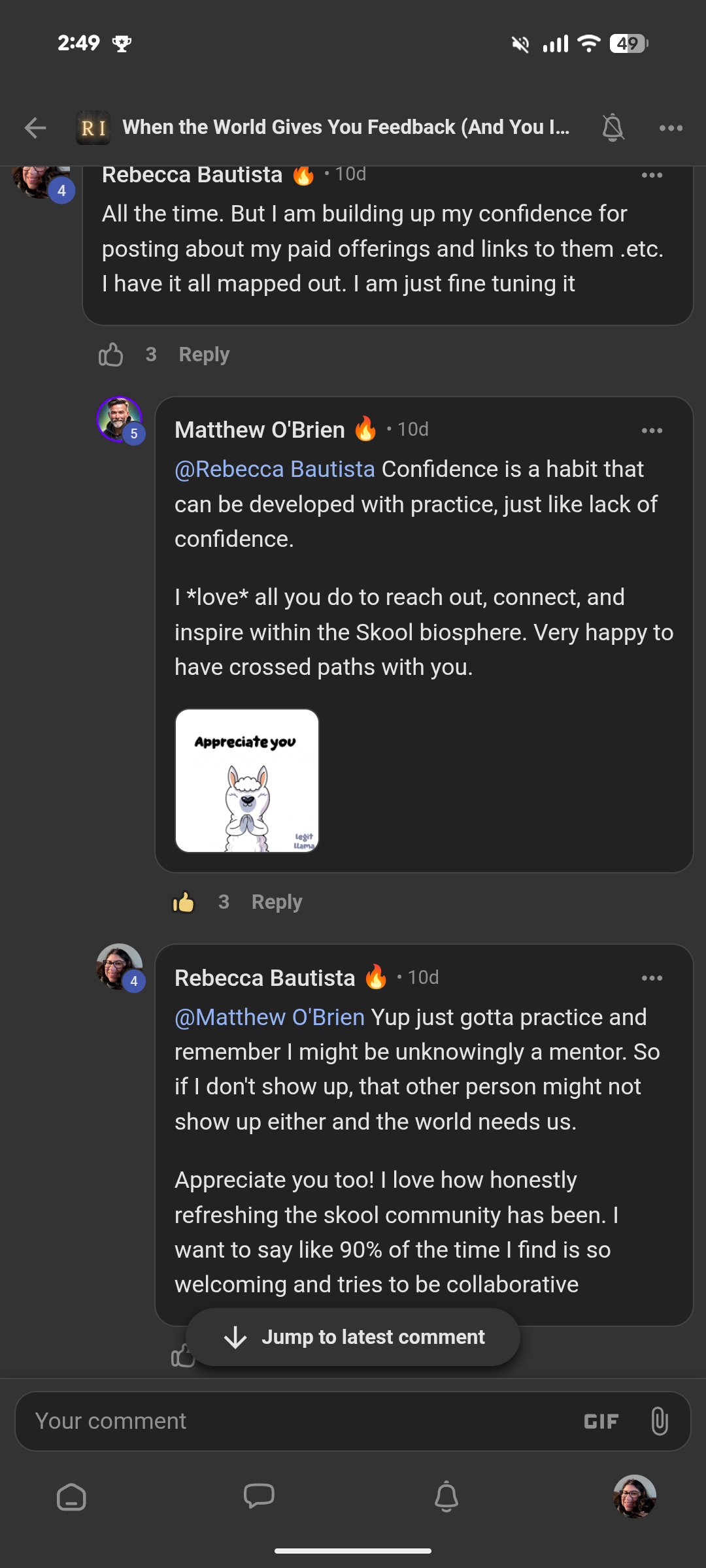Toggle post notification bell in header
706x1568 pixels.
point(613,127)
